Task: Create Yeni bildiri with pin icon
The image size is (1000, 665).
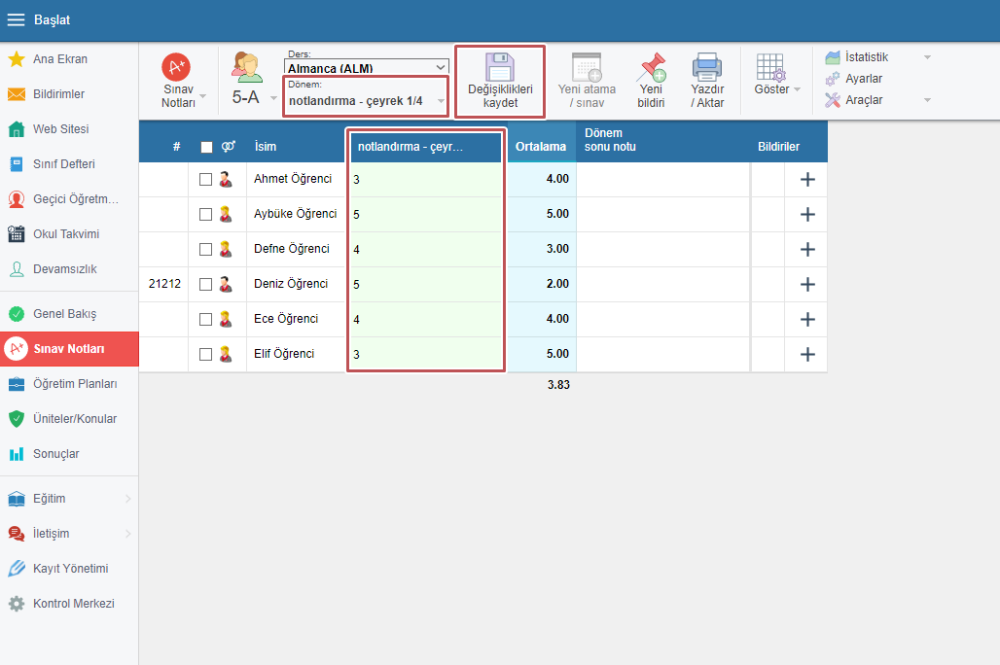Action: click(x=652, y=67)
